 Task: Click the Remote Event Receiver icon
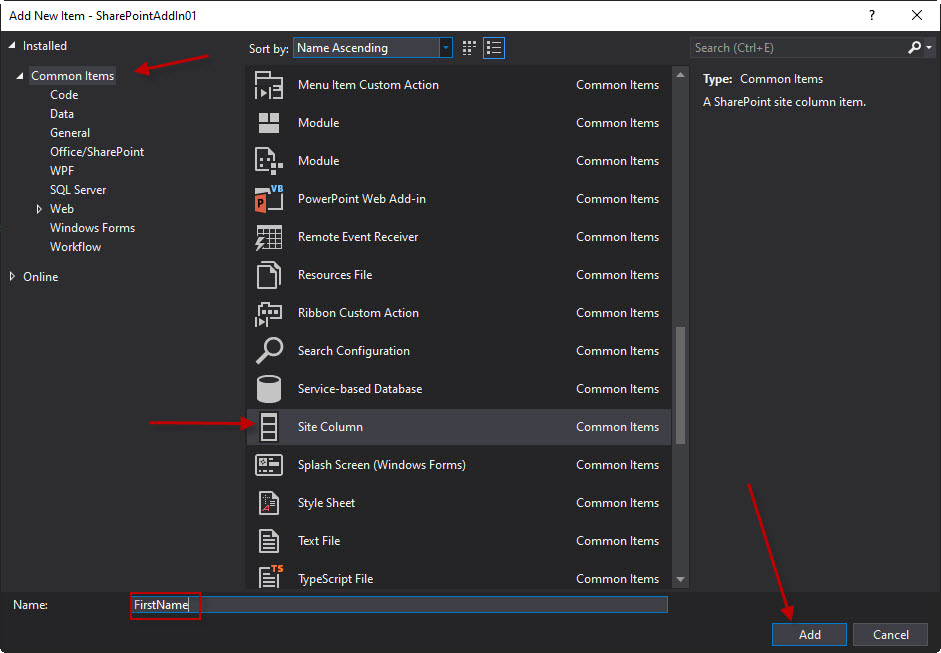pos(269,237)
